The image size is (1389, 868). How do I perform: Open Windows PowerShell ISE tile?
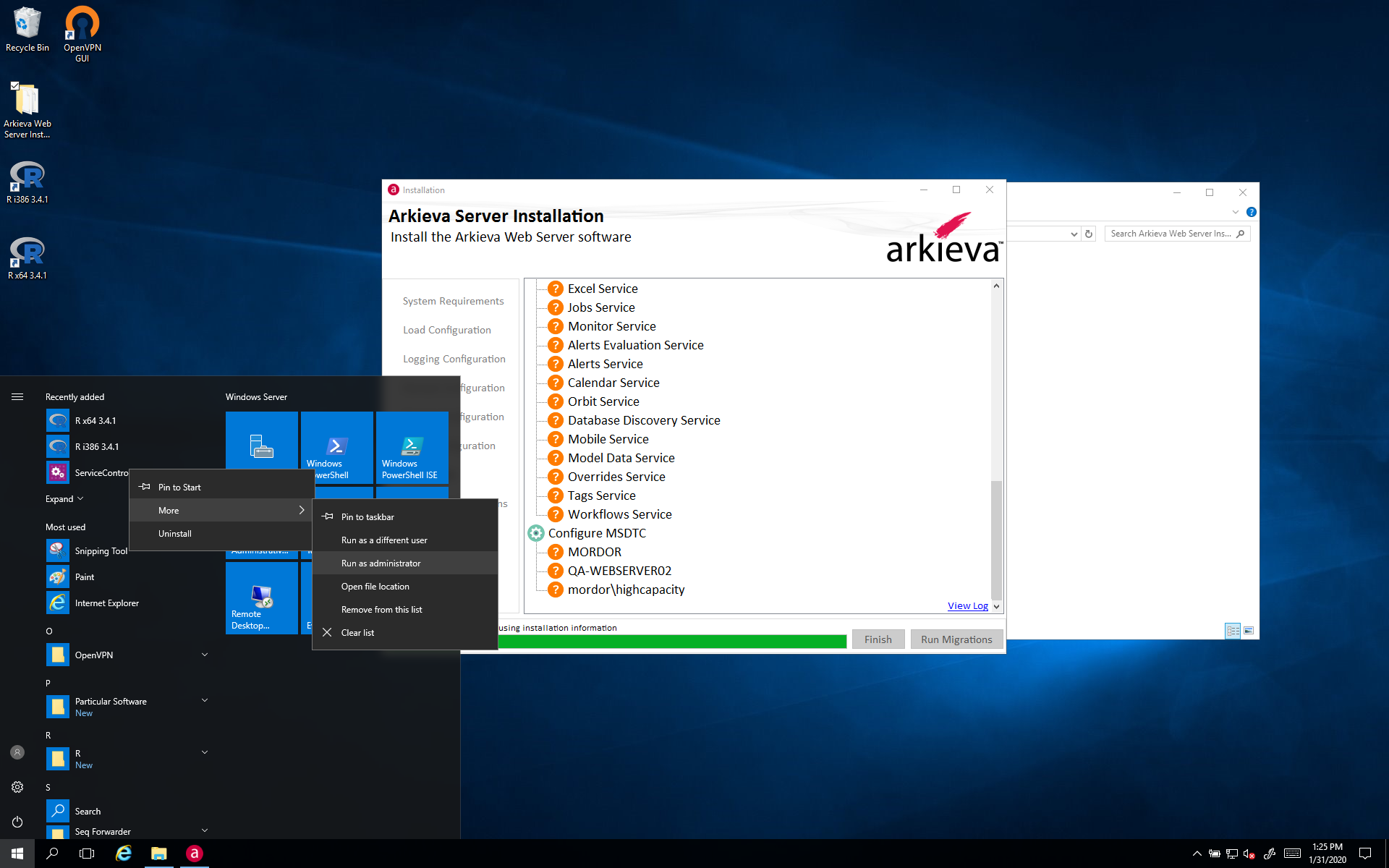coord(412,447)
